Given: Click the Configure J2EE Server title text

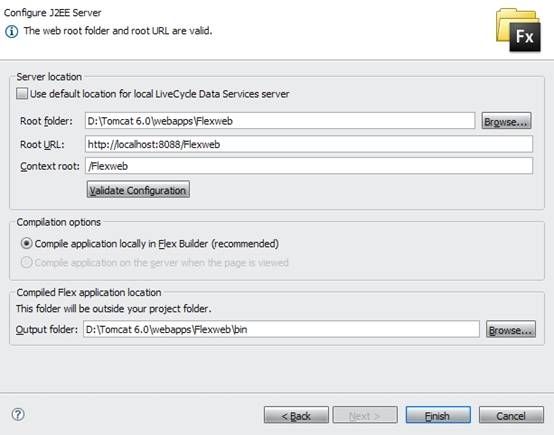Looking at the screenshot, I should click(52, 13).
